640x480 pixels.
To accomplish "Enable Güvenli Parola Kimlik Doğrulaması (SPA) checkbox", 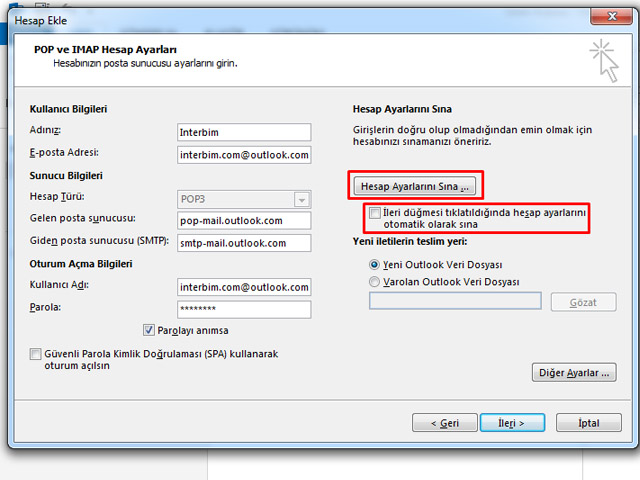I will 36,354.
